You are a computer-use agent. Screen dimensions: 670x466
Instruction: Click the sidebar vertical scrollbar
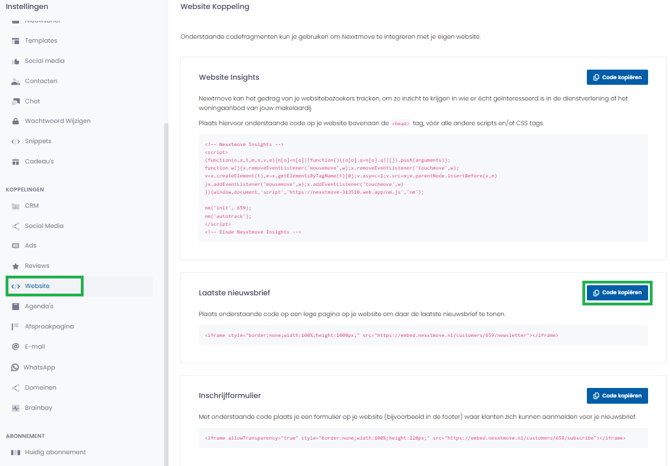click(166, 295)
